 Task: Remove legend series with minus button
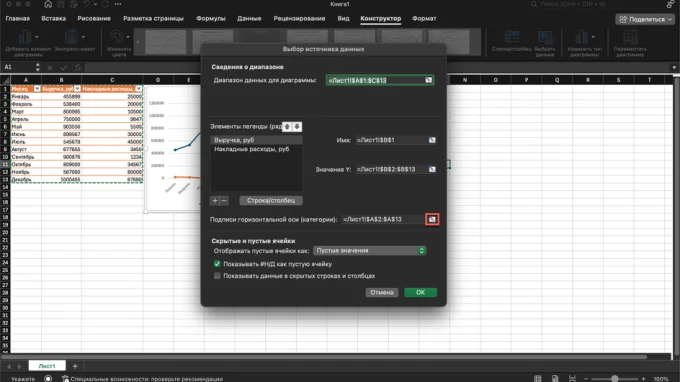(x=224, y=200)
